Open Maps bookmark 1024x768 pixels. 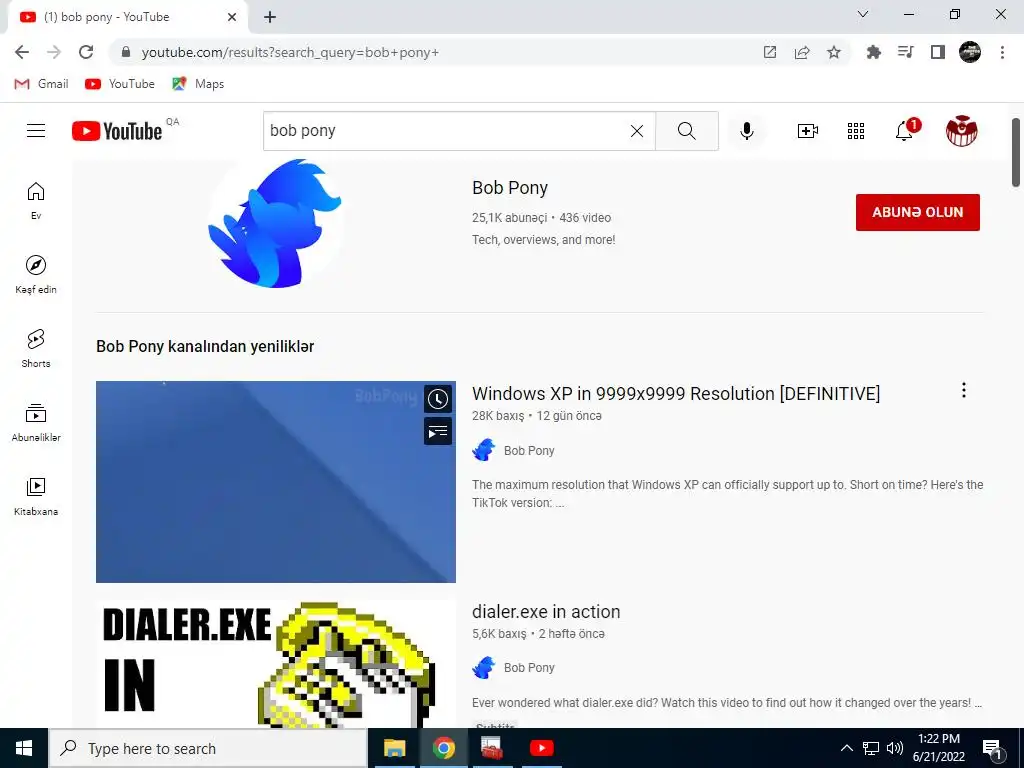coord(198,84)
